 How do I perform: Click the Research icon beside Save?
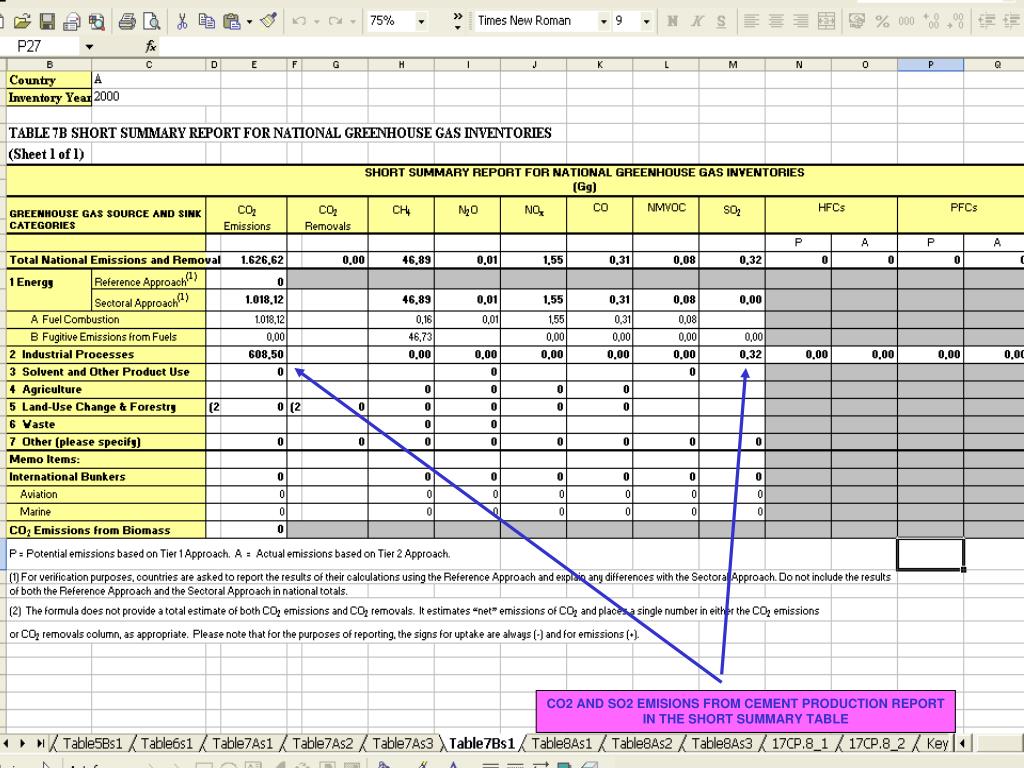coord(97,22)
